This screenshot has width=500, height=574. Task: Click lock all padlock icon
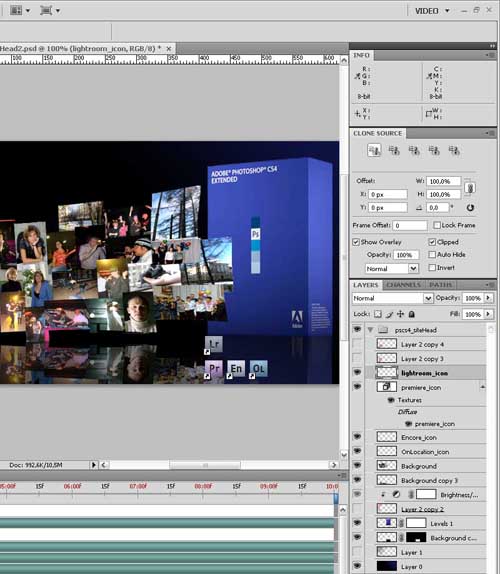click(412, 314)
